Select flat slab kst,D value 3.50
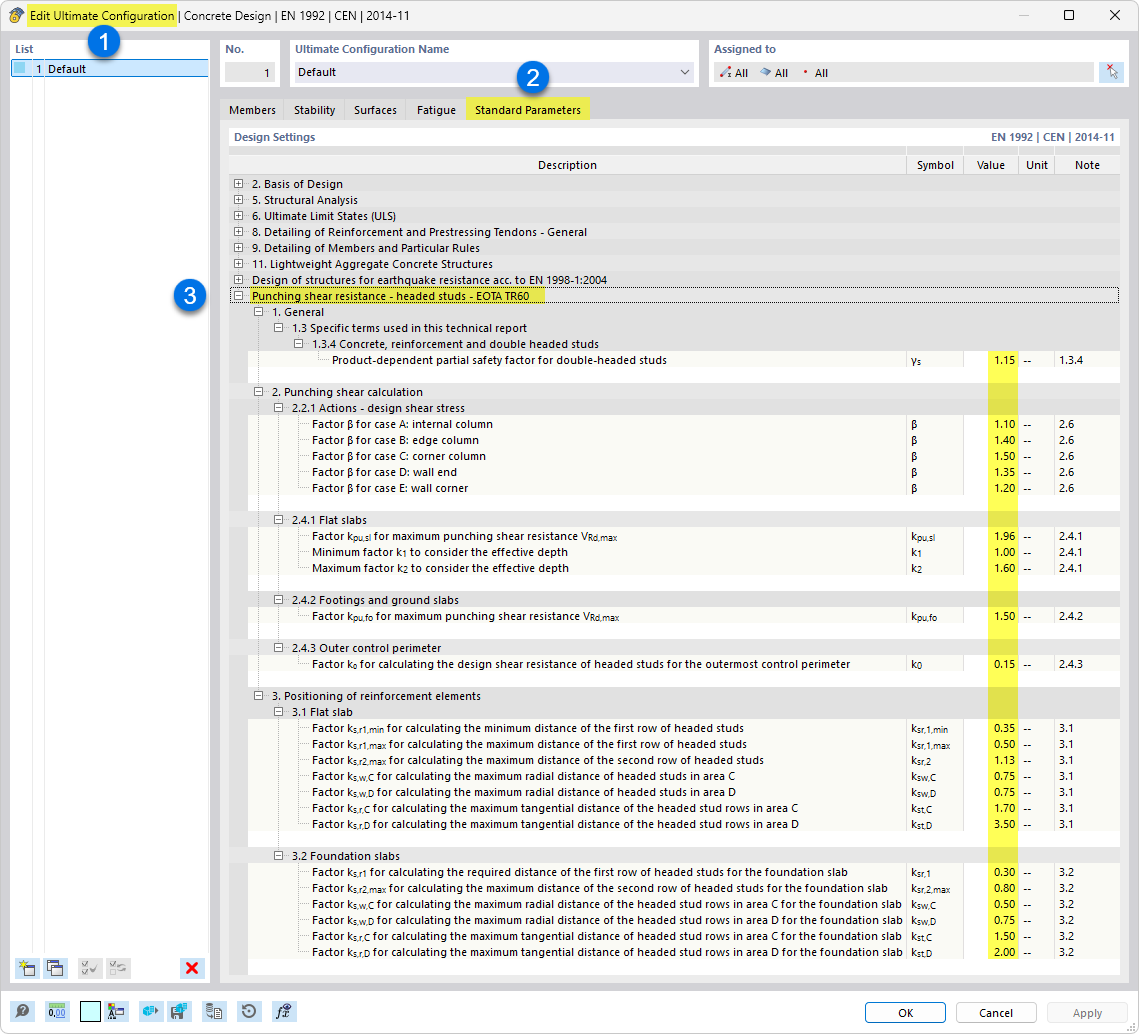 [x=1003, y=823]
